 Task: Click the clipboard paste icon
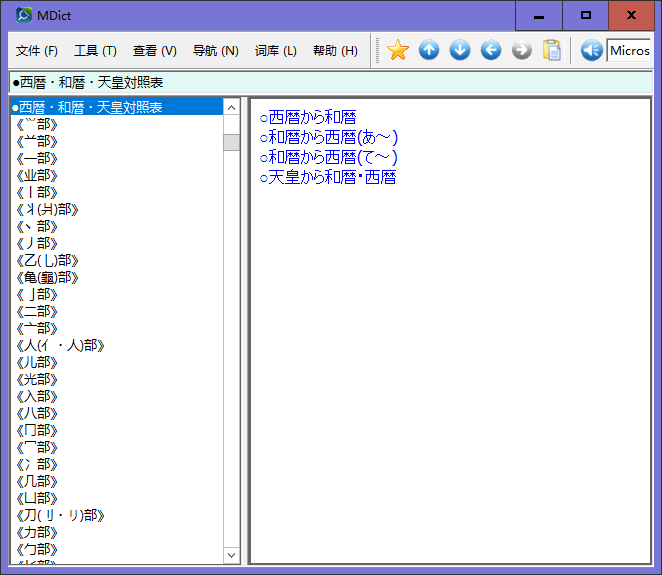pos(552,50)
